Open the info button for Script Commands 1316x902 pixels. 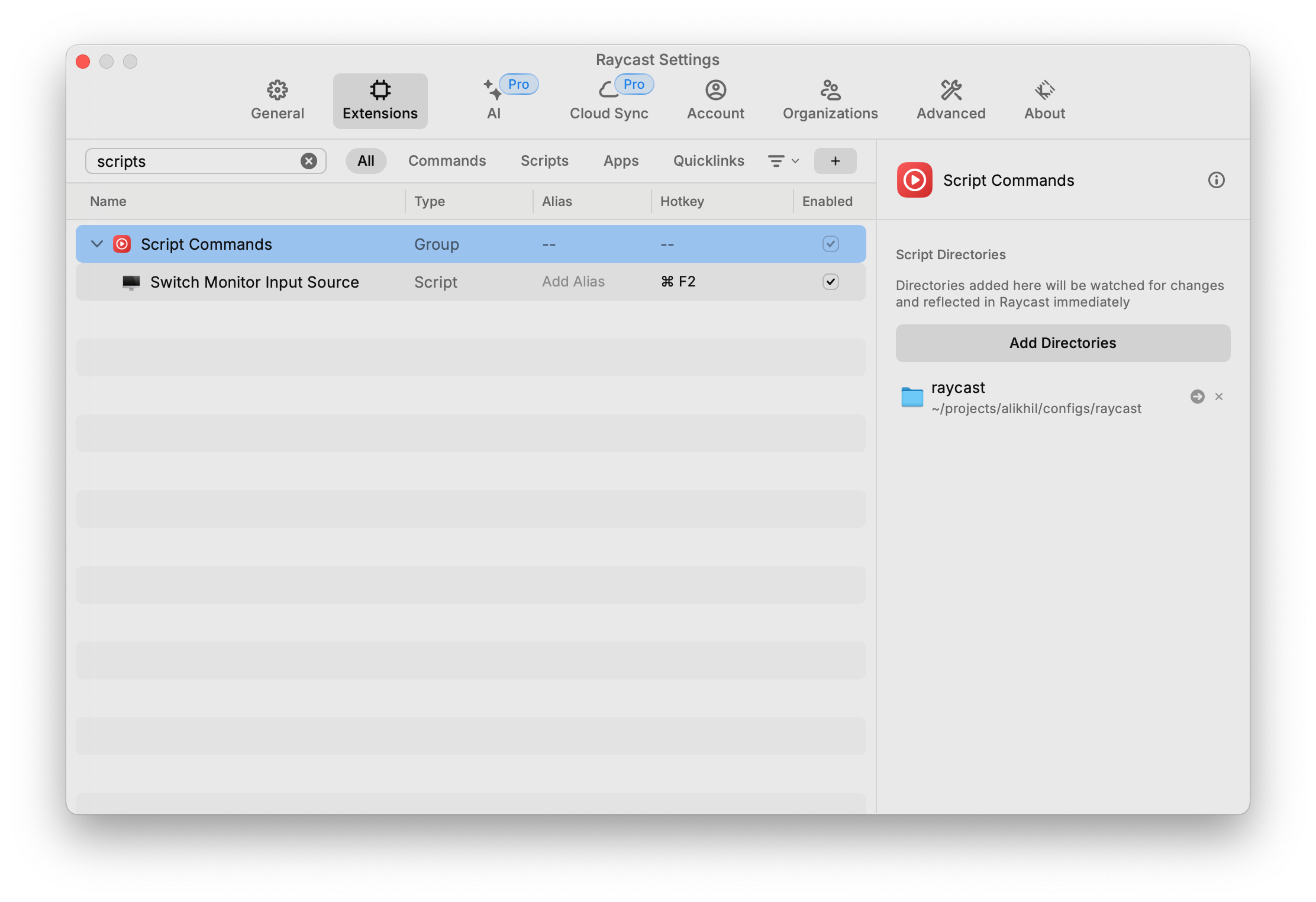1216,180
